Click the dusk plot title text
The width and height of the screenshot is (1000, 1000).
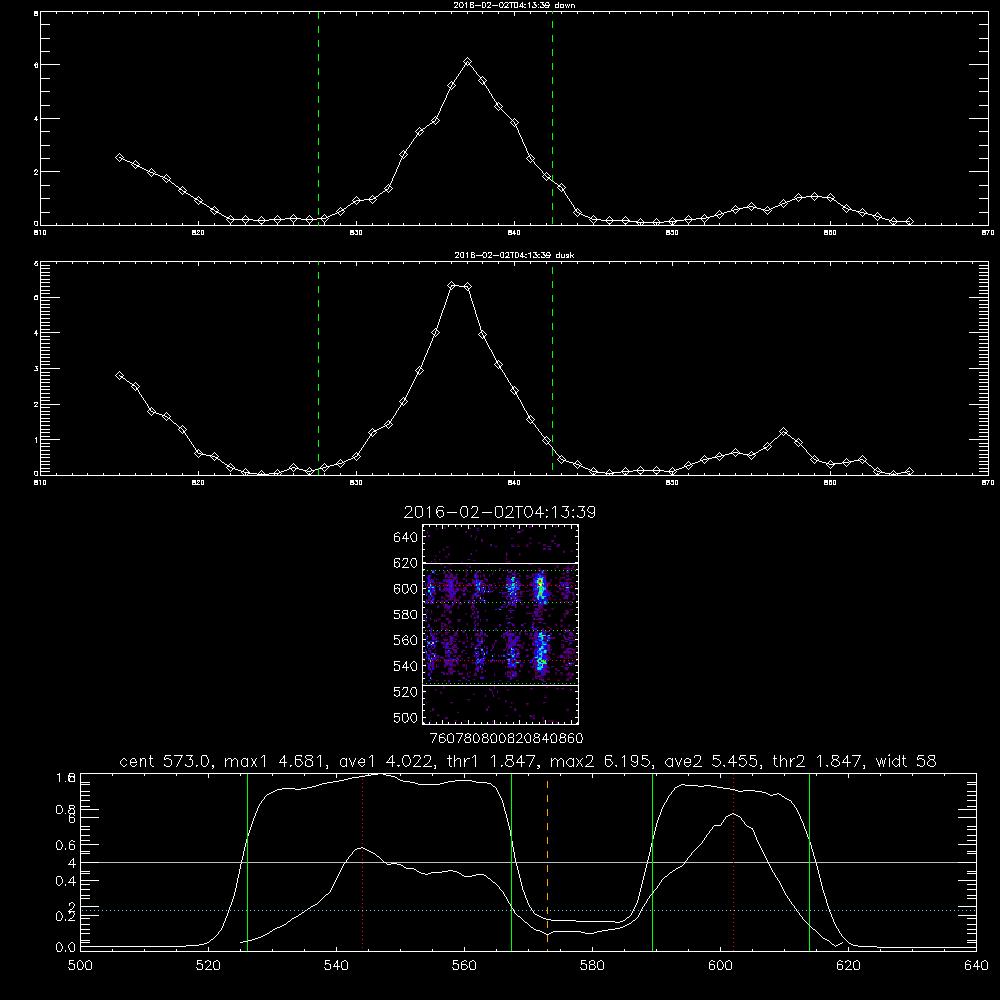tap(514, 255)
